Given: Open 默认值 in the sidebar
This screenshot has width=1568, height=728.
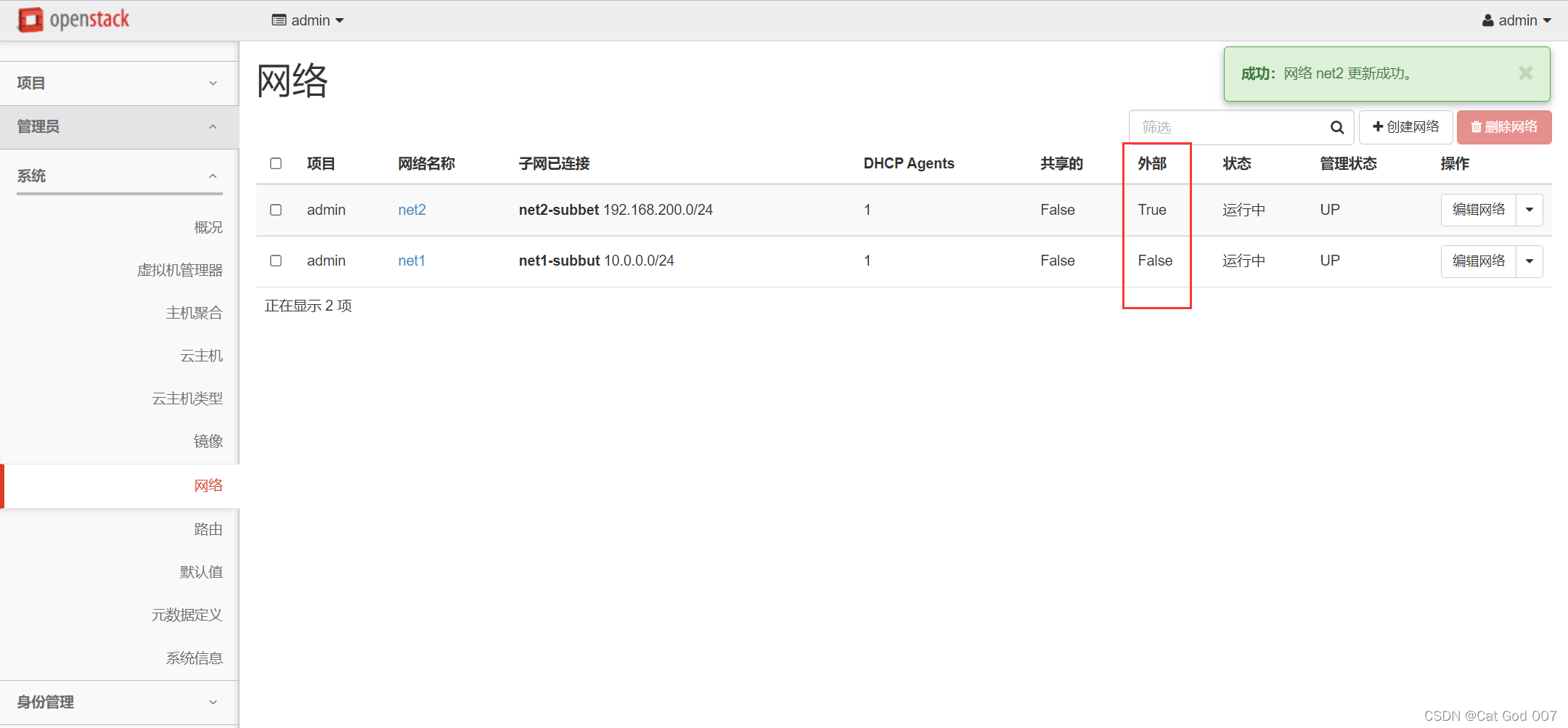Looking at the screenshot, I should (x=202, y=572).
